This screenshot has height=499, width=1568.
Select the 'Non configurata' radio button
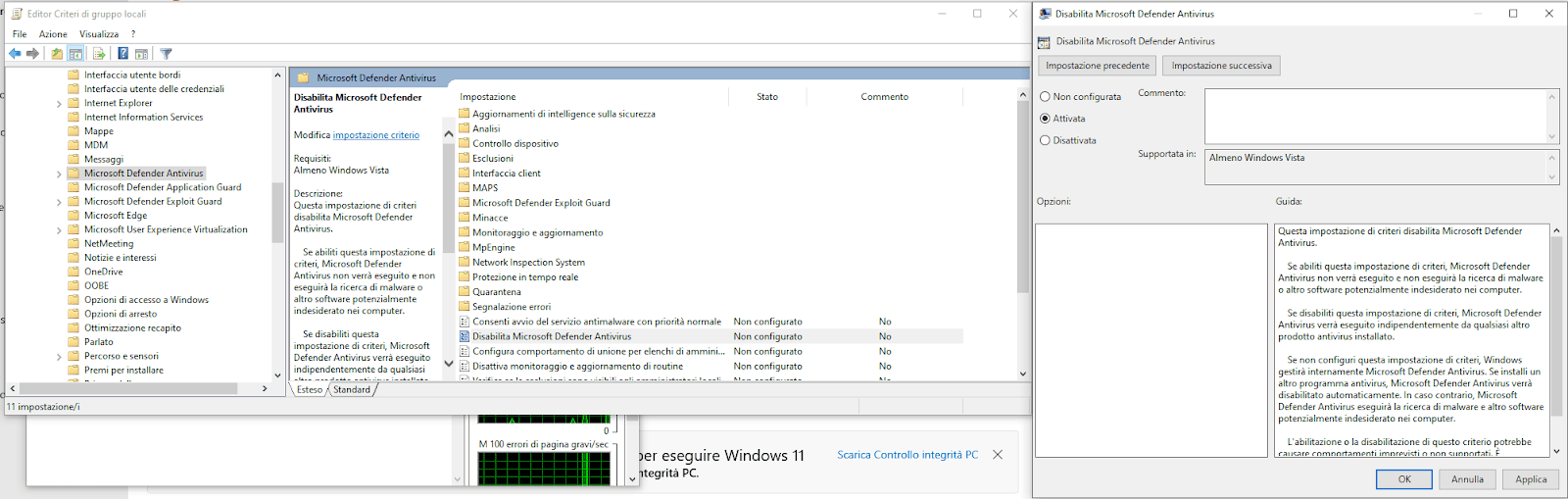click(1045, 97)
